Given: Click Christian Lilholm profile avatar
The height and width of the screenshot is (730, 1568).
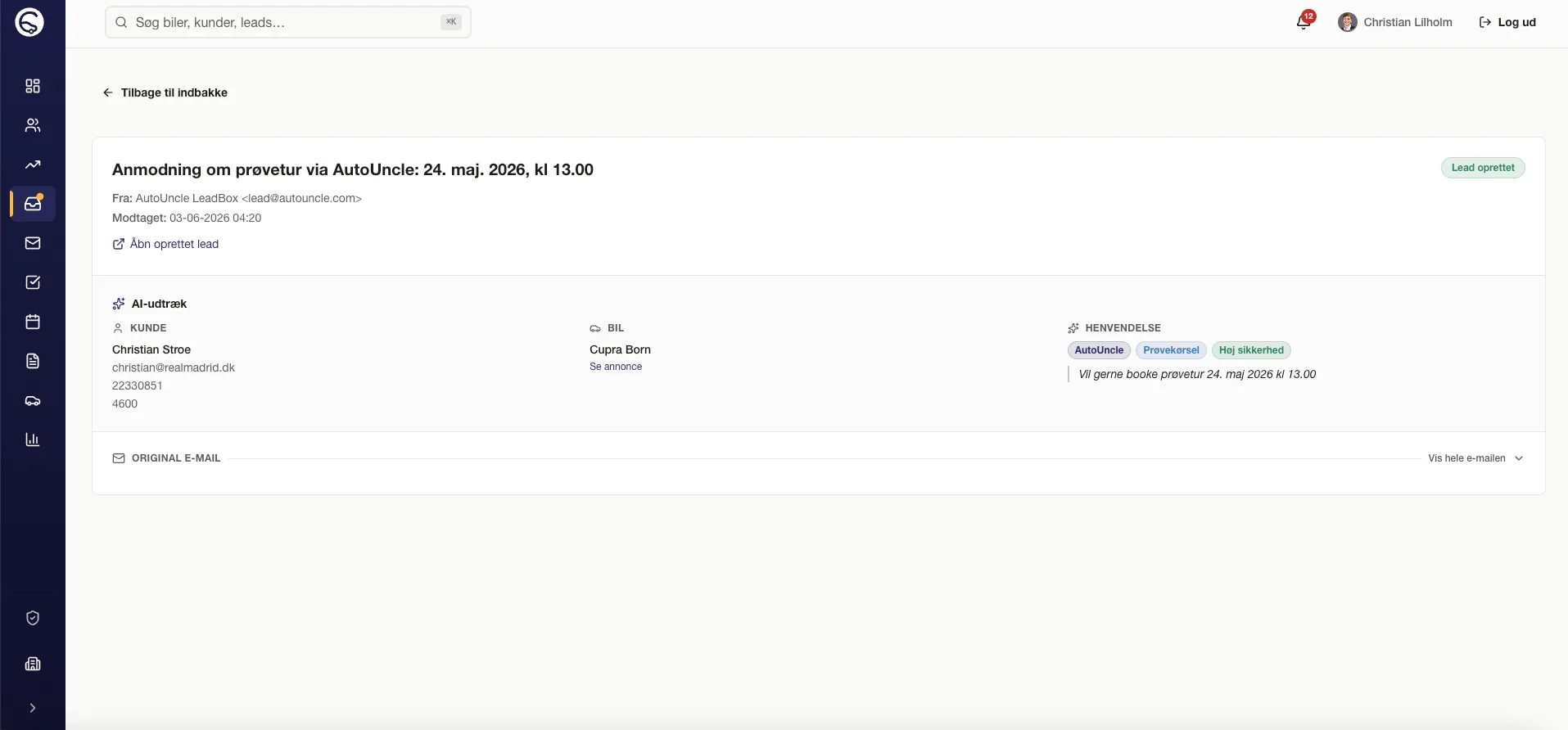Looking at the screenshot, I should click(1347, 22).
